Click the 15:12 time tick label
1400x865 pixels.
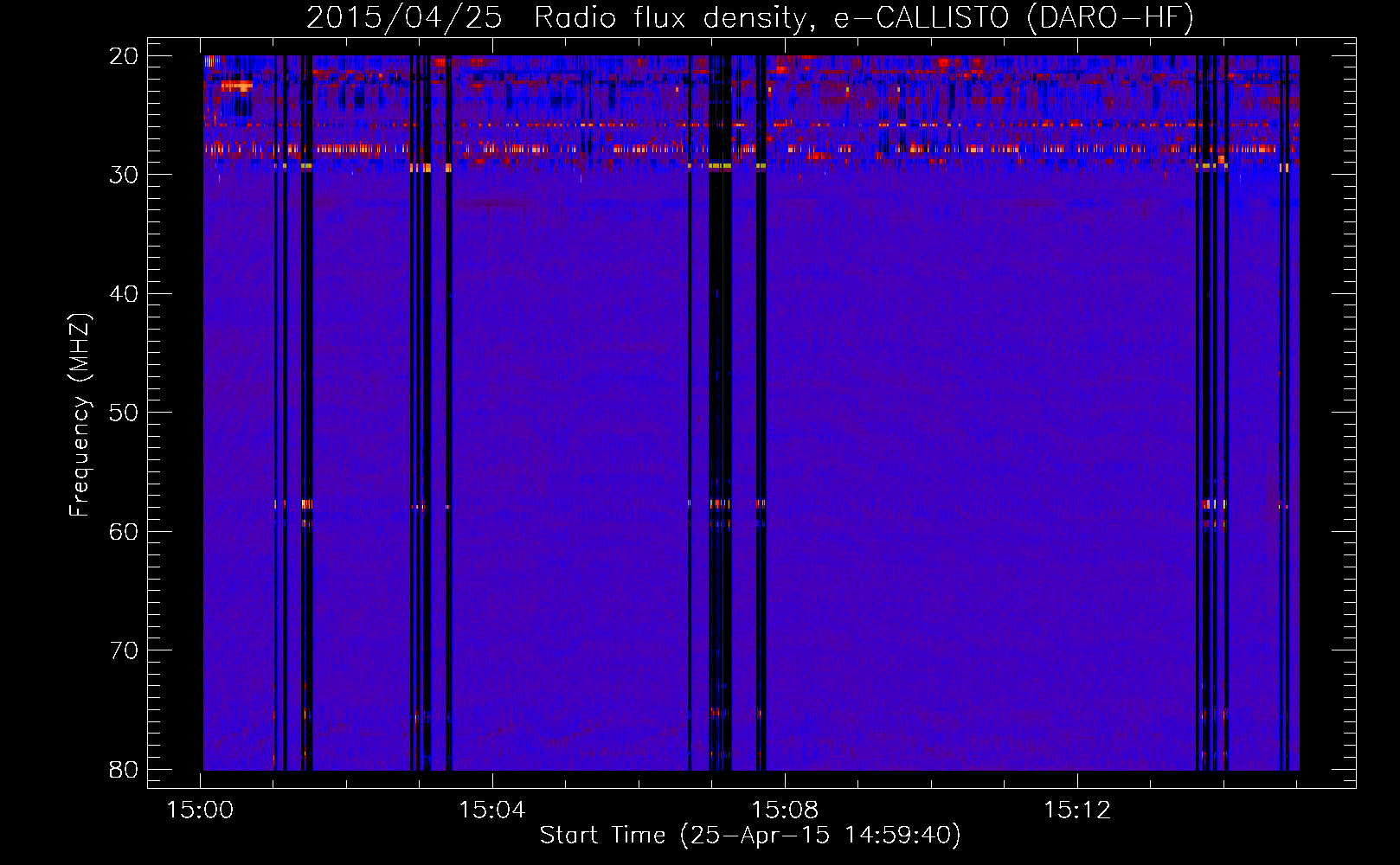1076,811
